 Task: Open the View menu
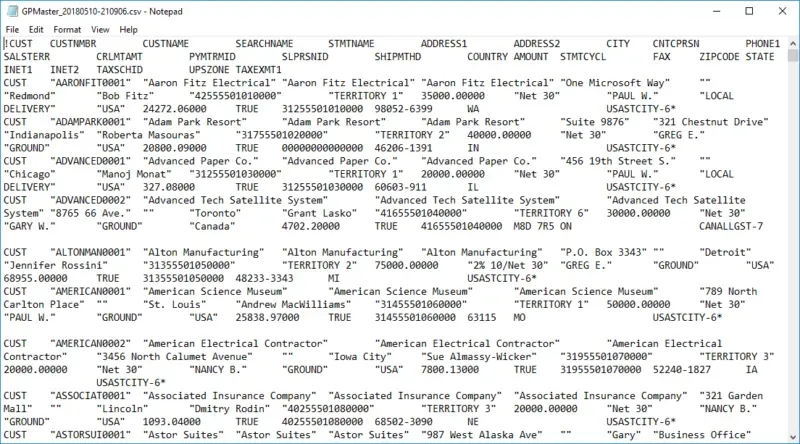click(99, 30)
